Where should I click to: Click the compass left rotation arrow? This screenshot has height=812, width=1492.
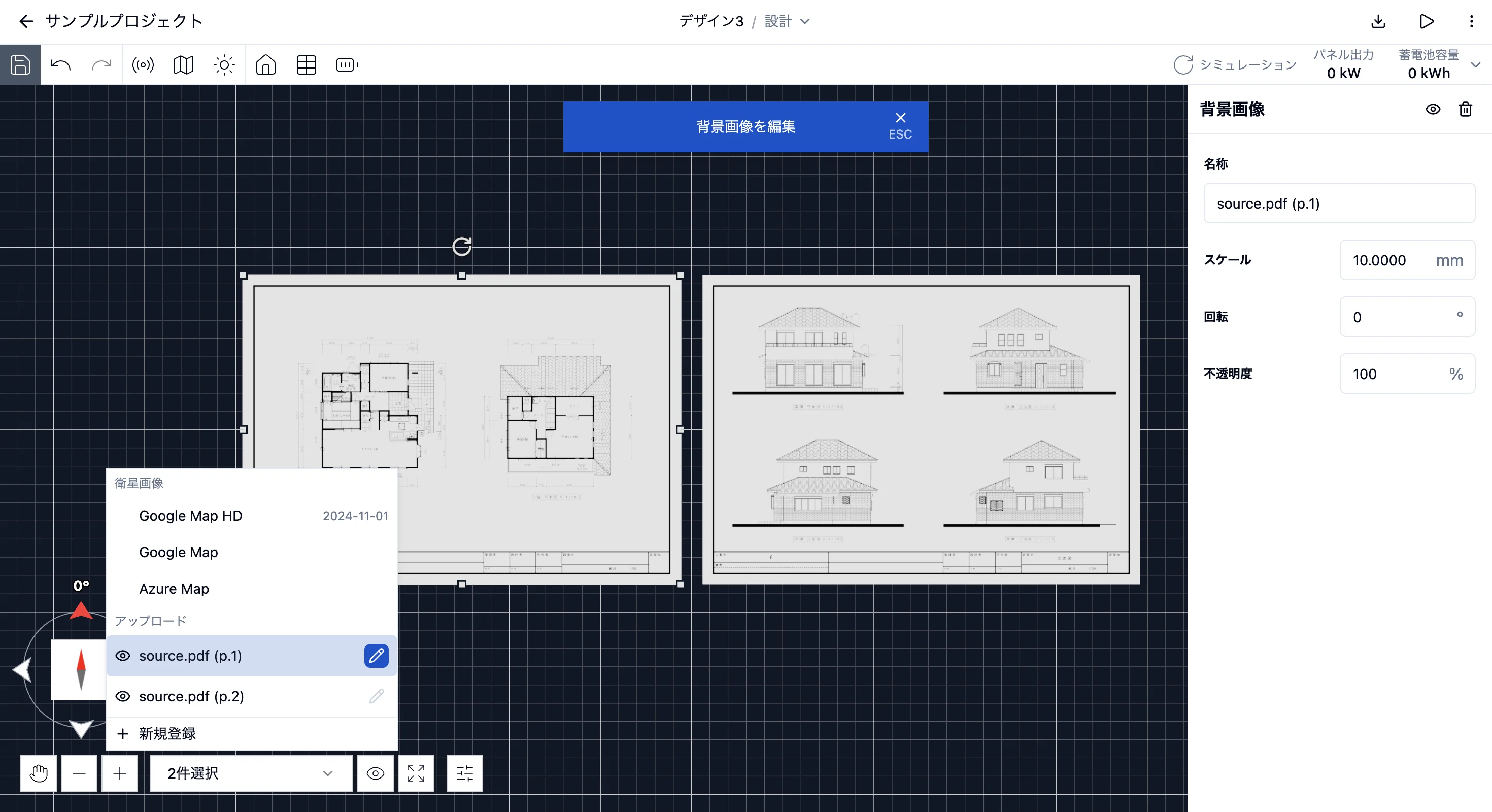tap(22, 670)
